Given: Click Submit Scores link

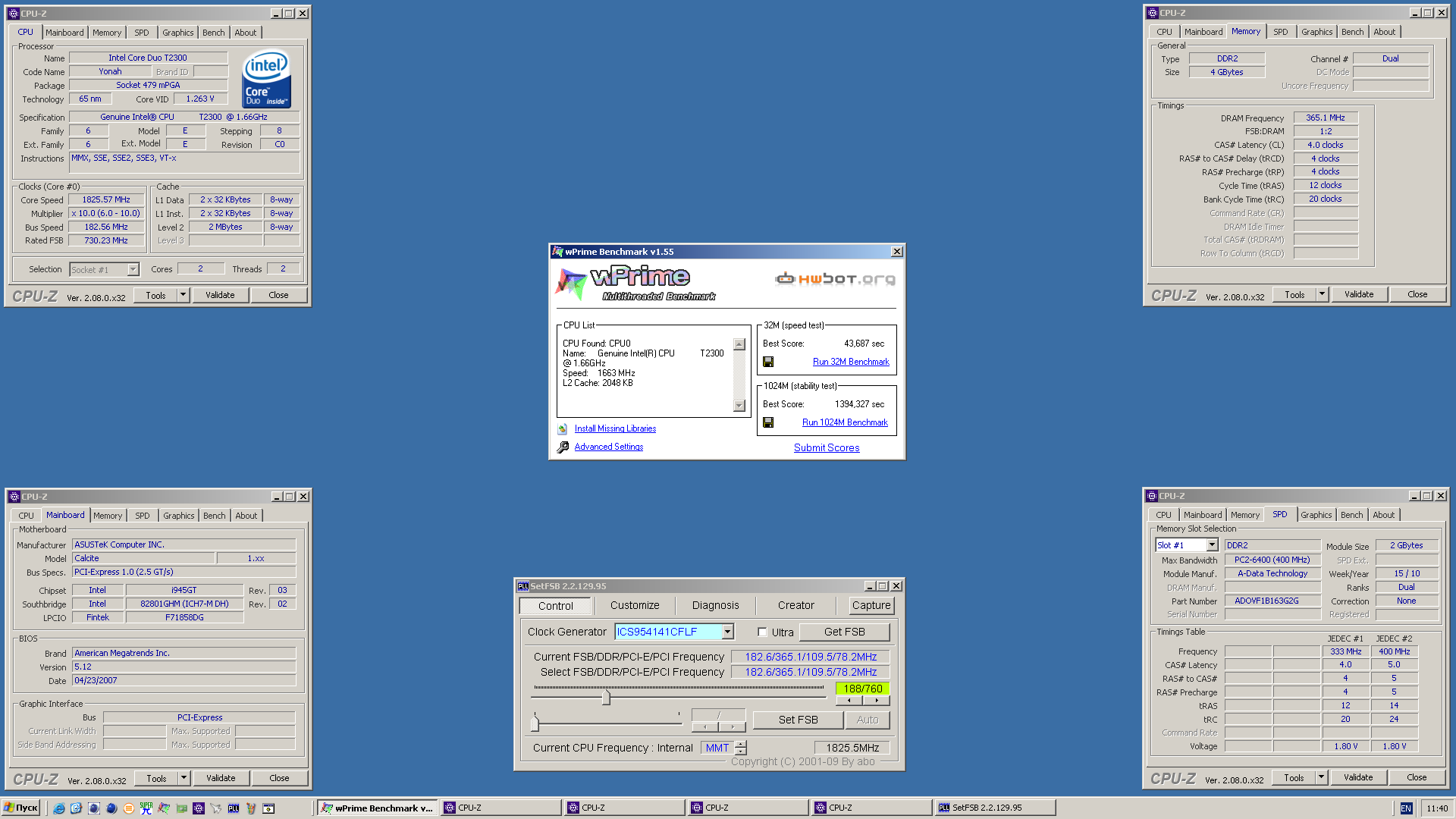Looking at the screenshot, I should click(827, 448).
